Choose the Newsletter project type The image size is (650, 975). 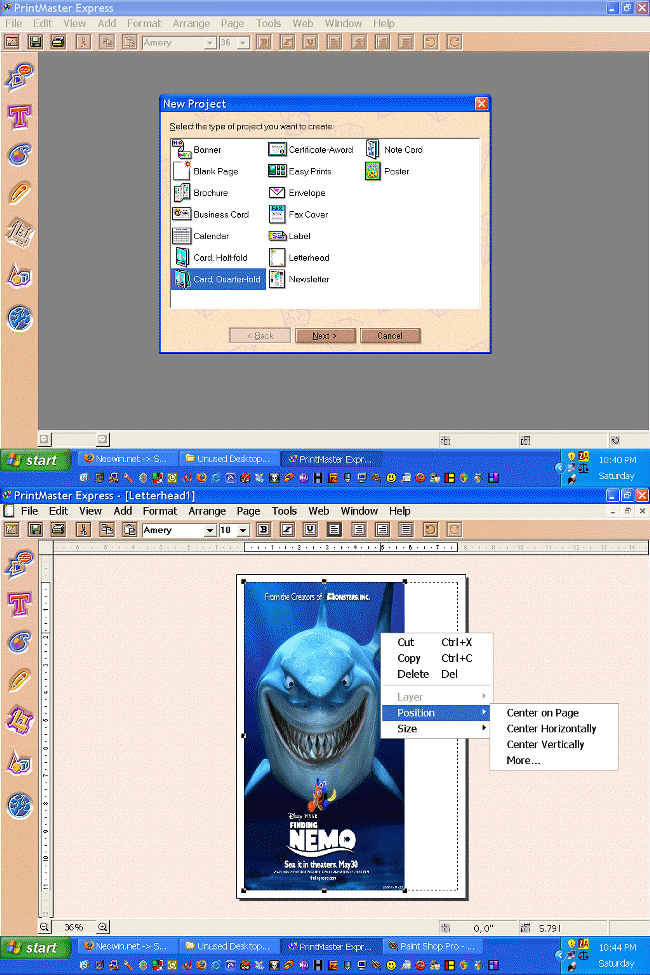click(x=299, y=279)
